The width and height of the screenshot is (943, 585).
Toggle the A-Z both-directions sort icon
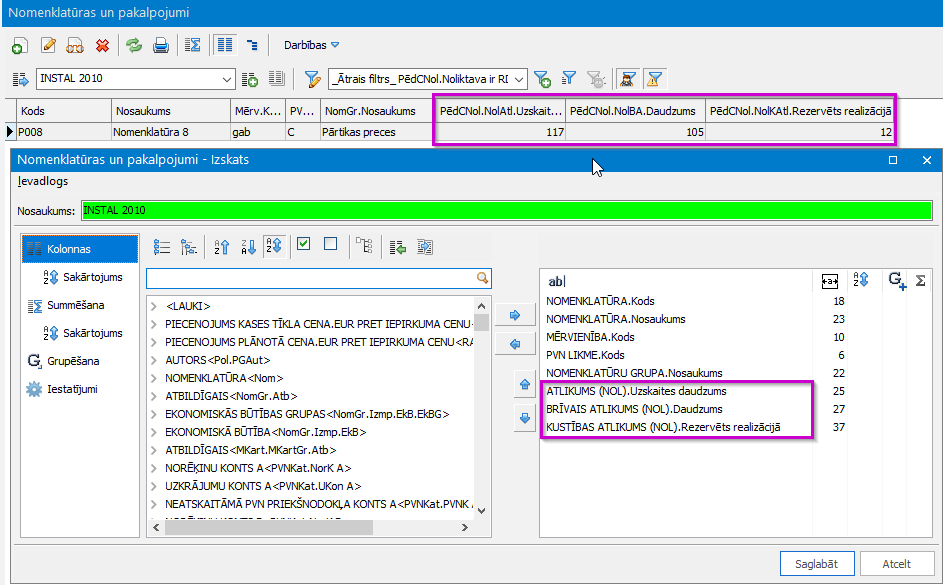tap(274, 247)
